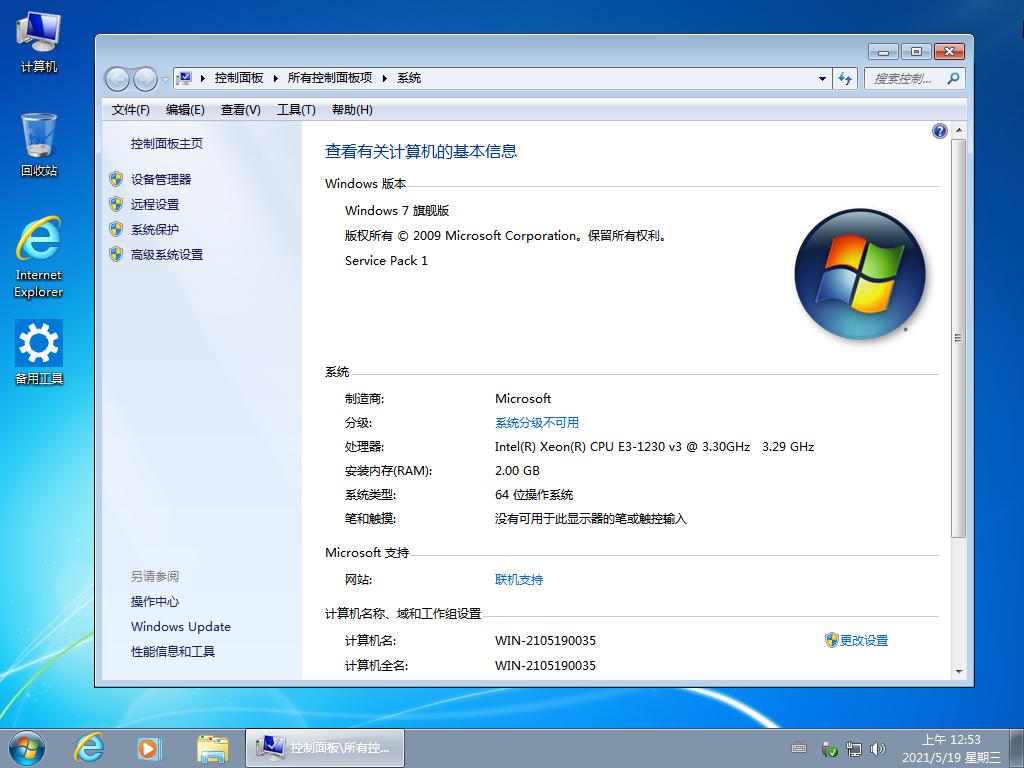
Task: Click the Intel(R) Xeon(R) processor value
Action: 654,447
